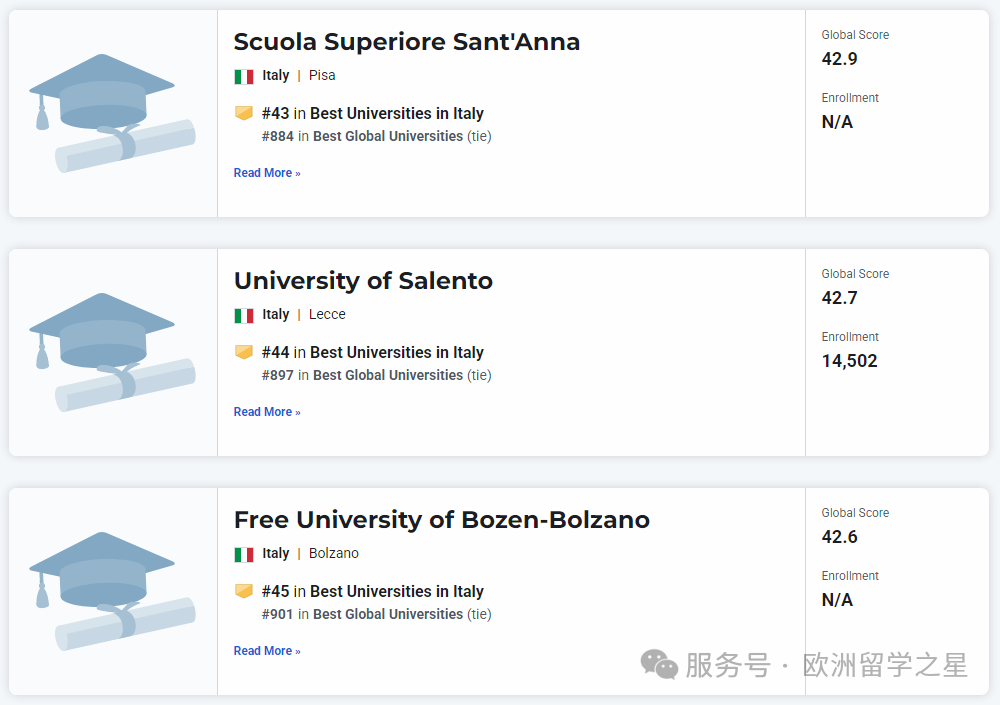Click the Italy flag icon beside Bolzano

pos(244,554)
